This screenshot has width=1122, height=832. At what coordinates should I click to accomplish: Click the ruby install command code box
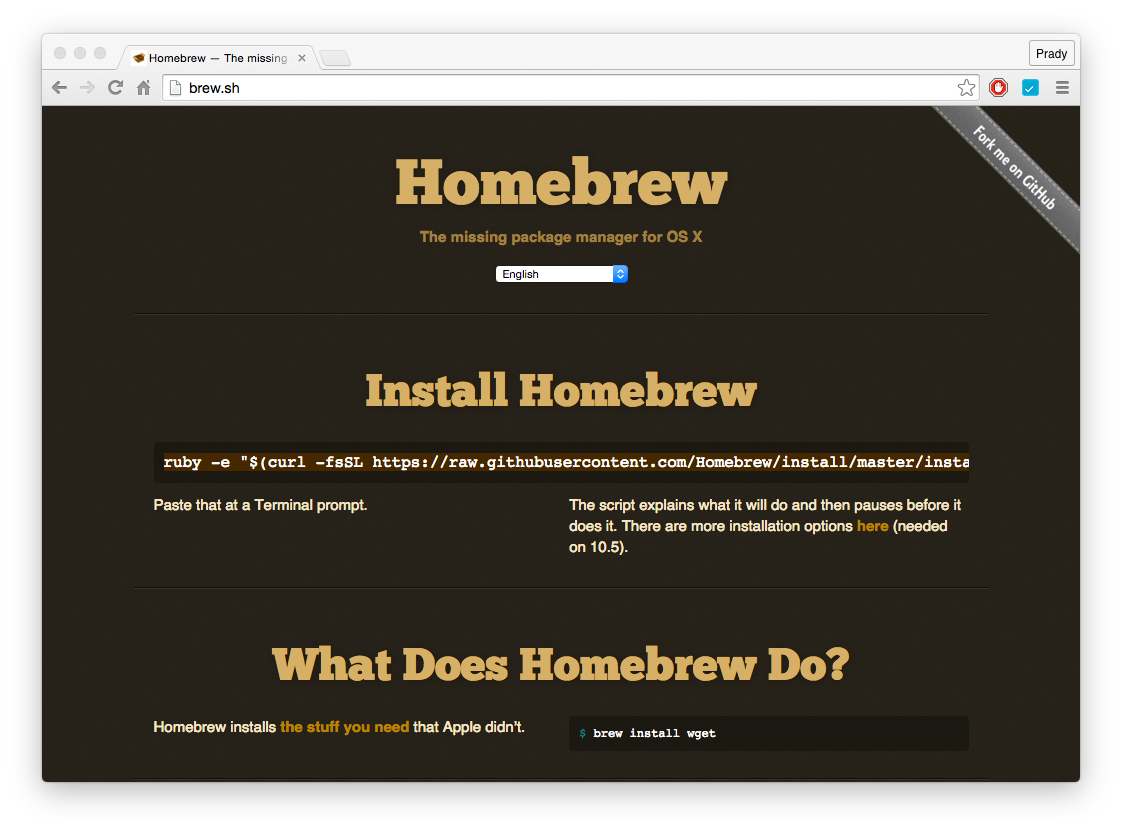click(562, 462)
